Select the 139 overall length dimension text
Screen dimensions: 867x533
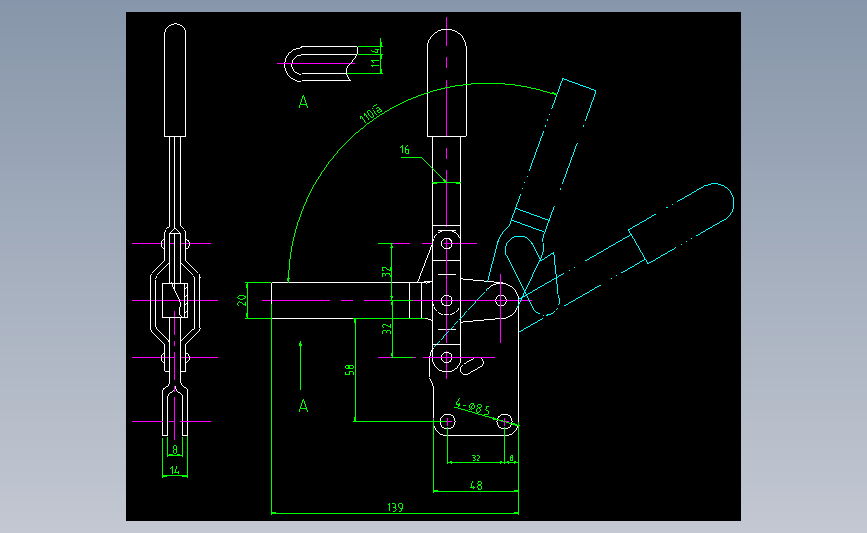click(x=395, y=507)
